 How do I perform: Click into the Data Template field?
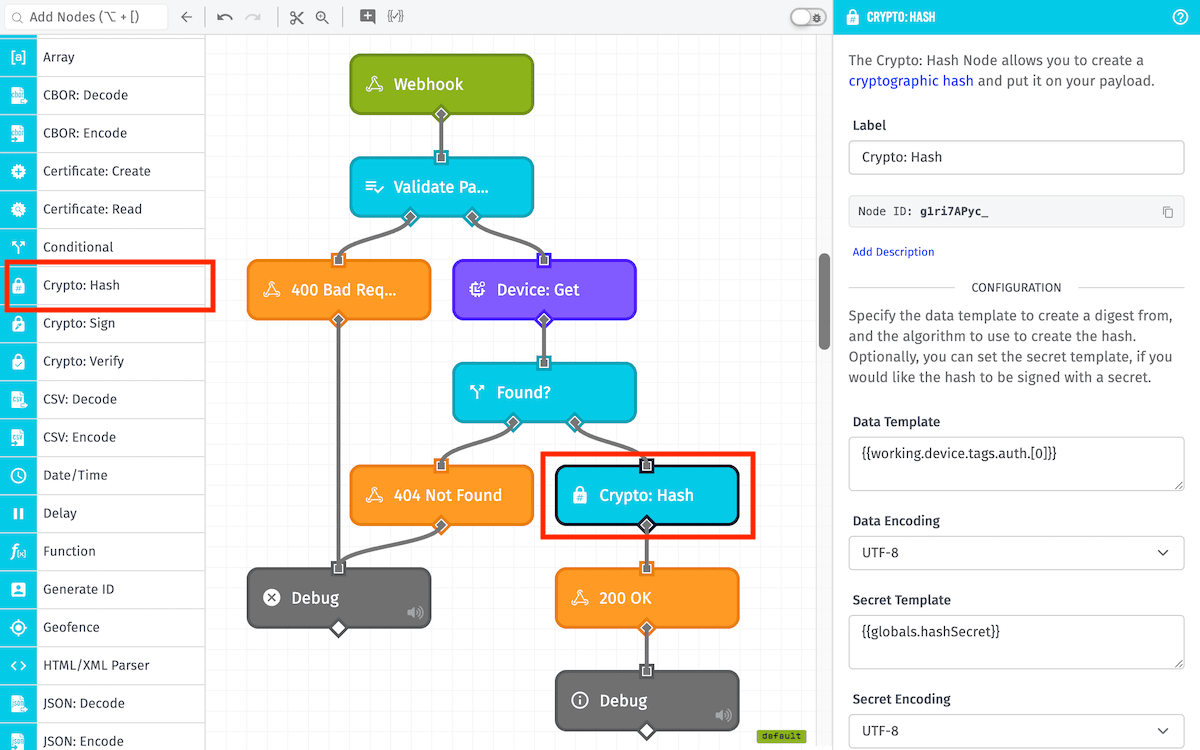[x=1016, y=463]
